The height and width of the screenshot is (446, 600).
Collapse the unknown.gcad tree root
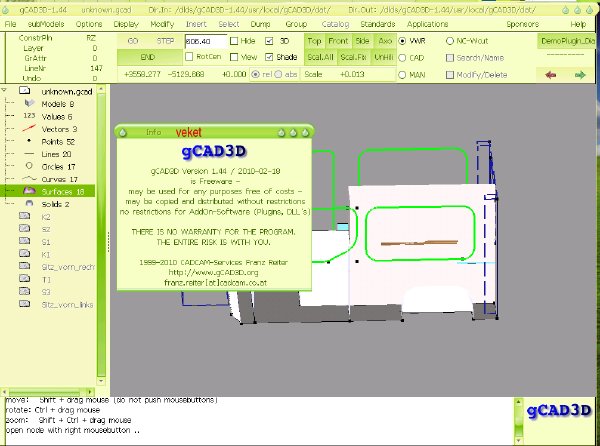(x=4, y=90)
